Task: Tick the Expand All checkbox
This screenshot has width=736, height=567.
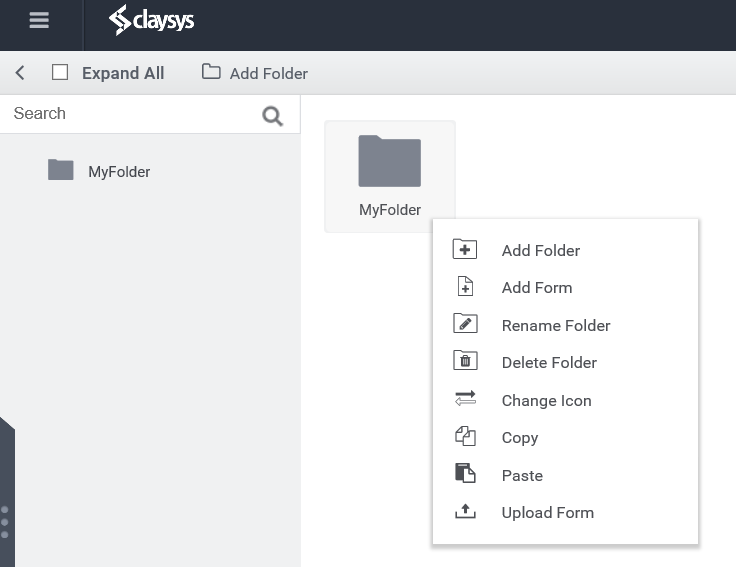Action: 60,73
